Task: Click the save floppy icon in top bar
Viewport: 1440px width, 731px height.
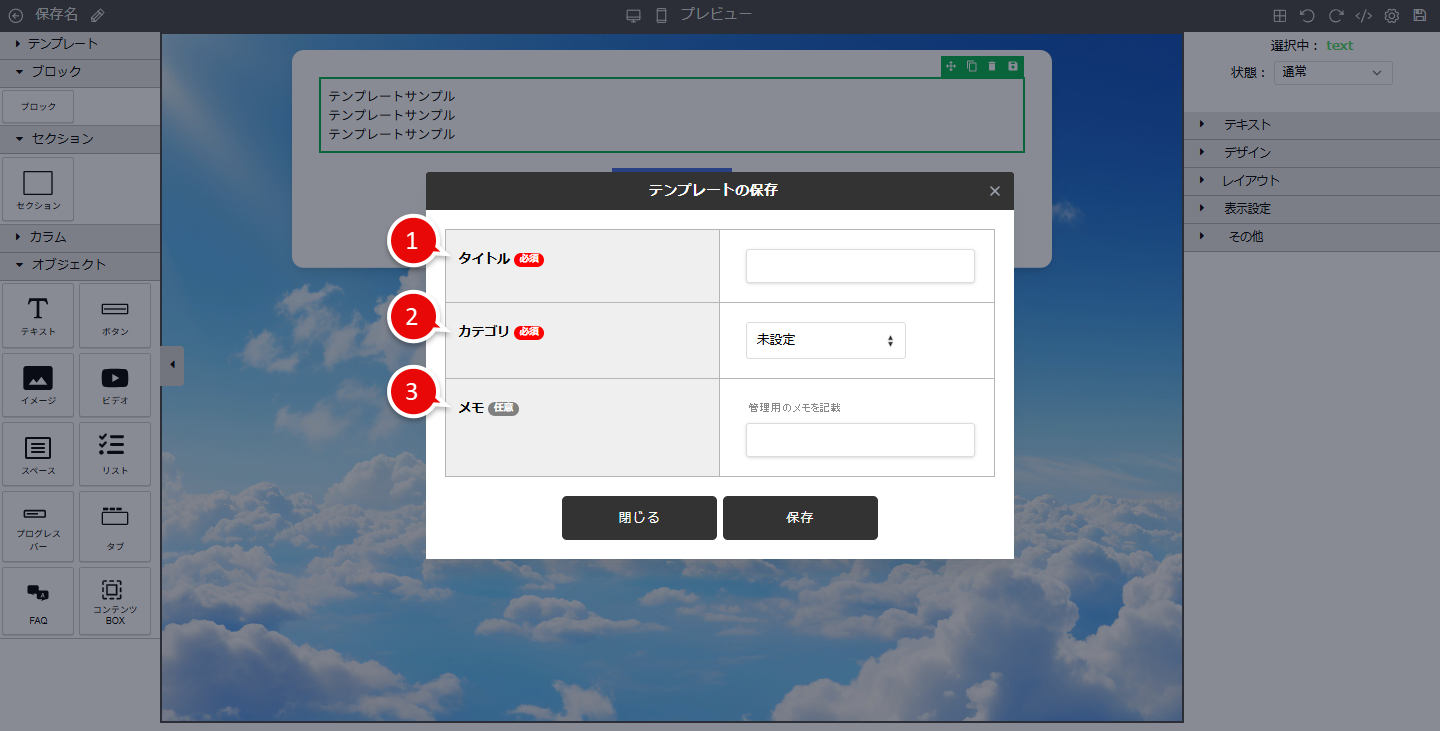Action: (x=1420, y=15)
